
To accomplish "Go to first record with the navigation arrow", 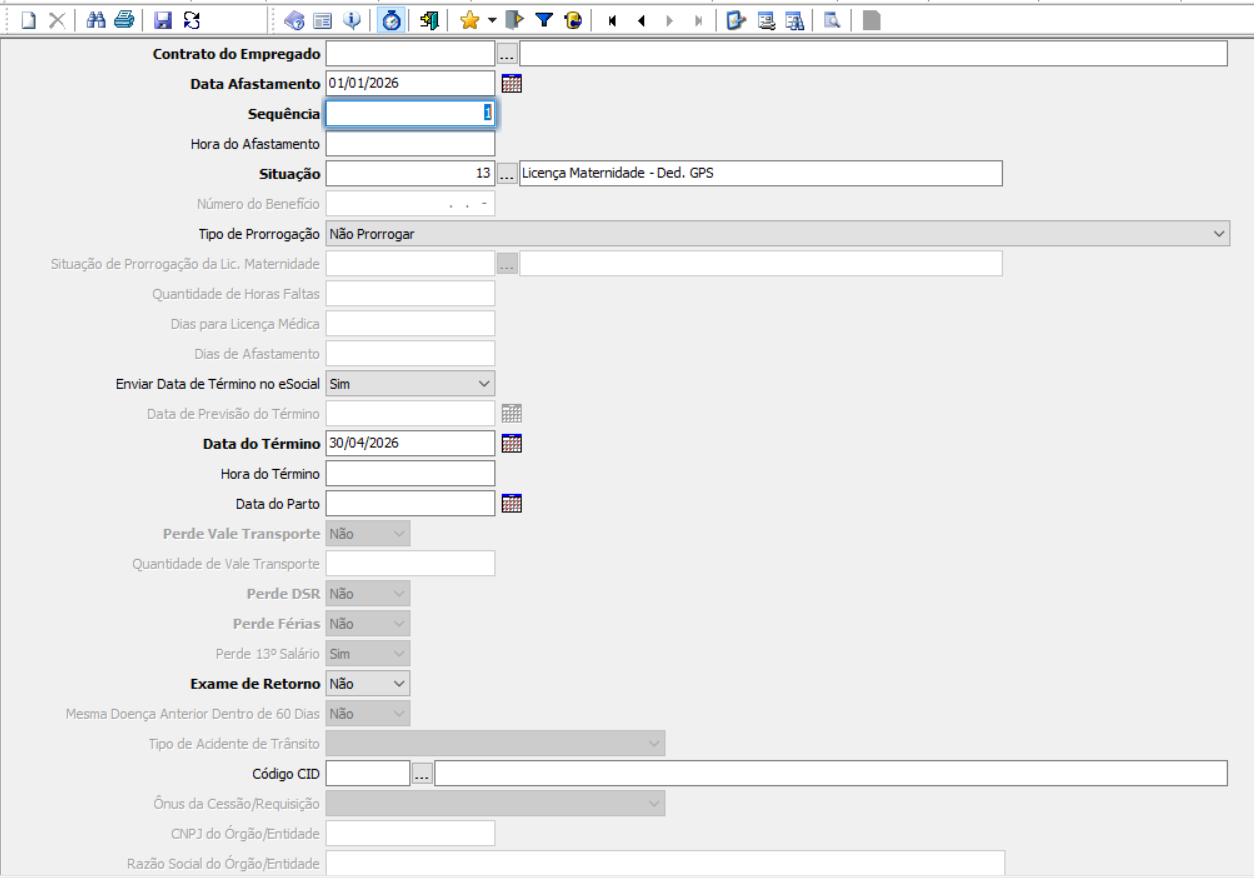I will (612, 20).
